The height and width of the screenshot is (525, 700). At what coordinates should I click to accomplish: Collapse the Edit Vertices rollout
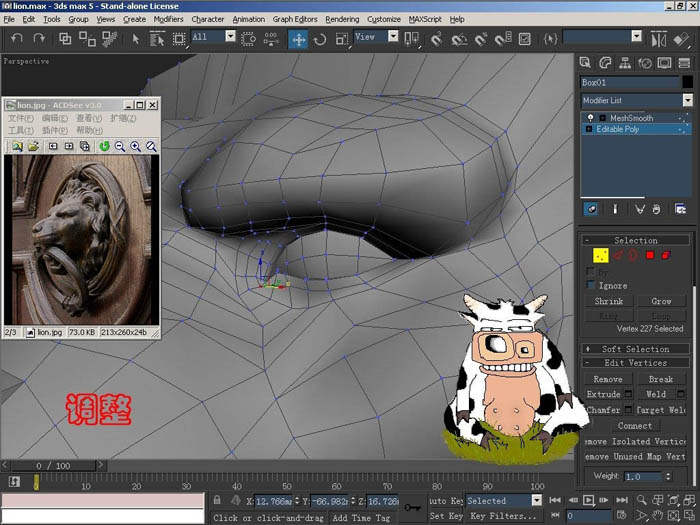coord(634,362)
